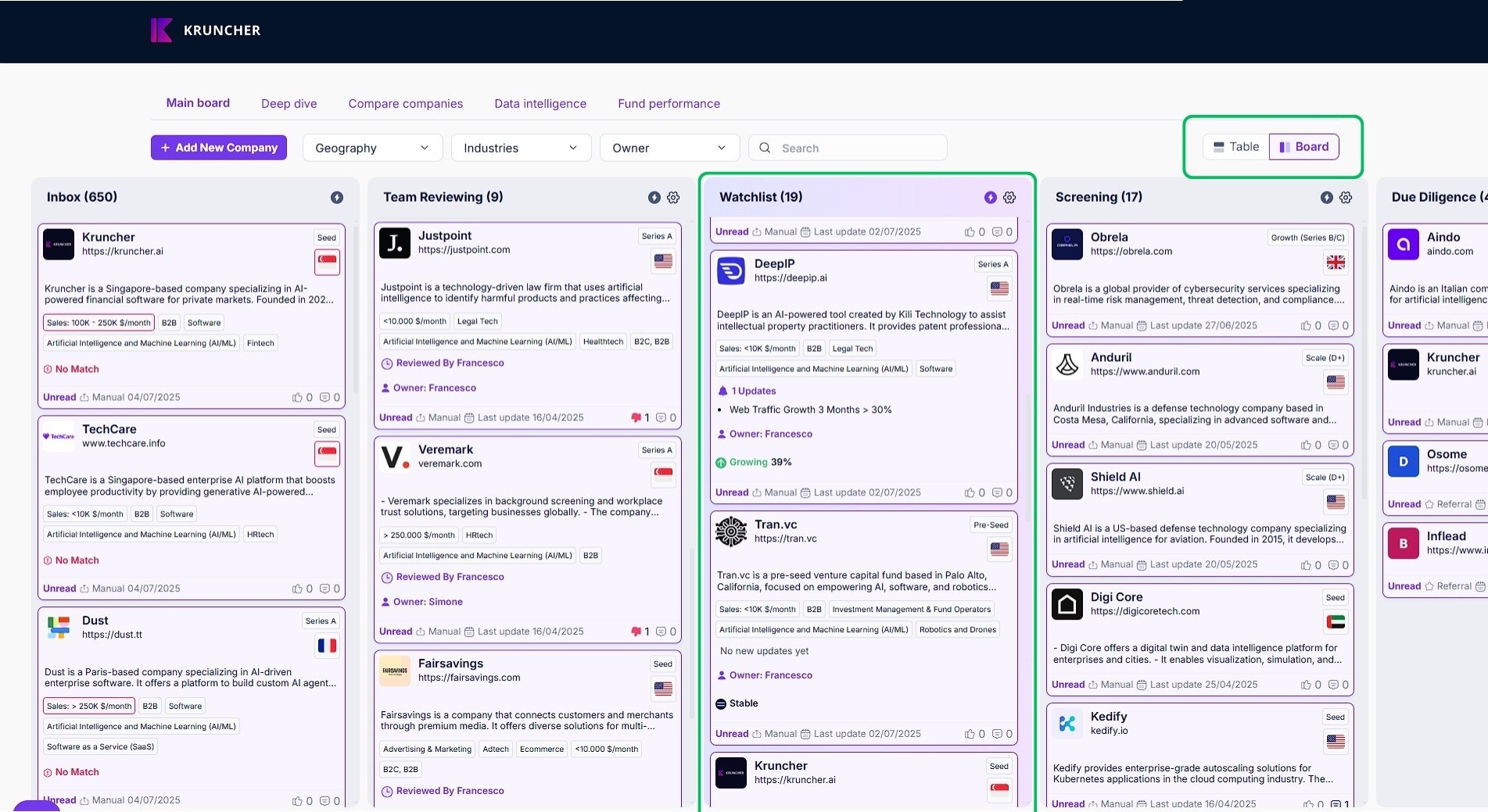Open the Industries dropdown
Image resolution: width=1488 pixels, height=812 pixels.
(521, 148)
